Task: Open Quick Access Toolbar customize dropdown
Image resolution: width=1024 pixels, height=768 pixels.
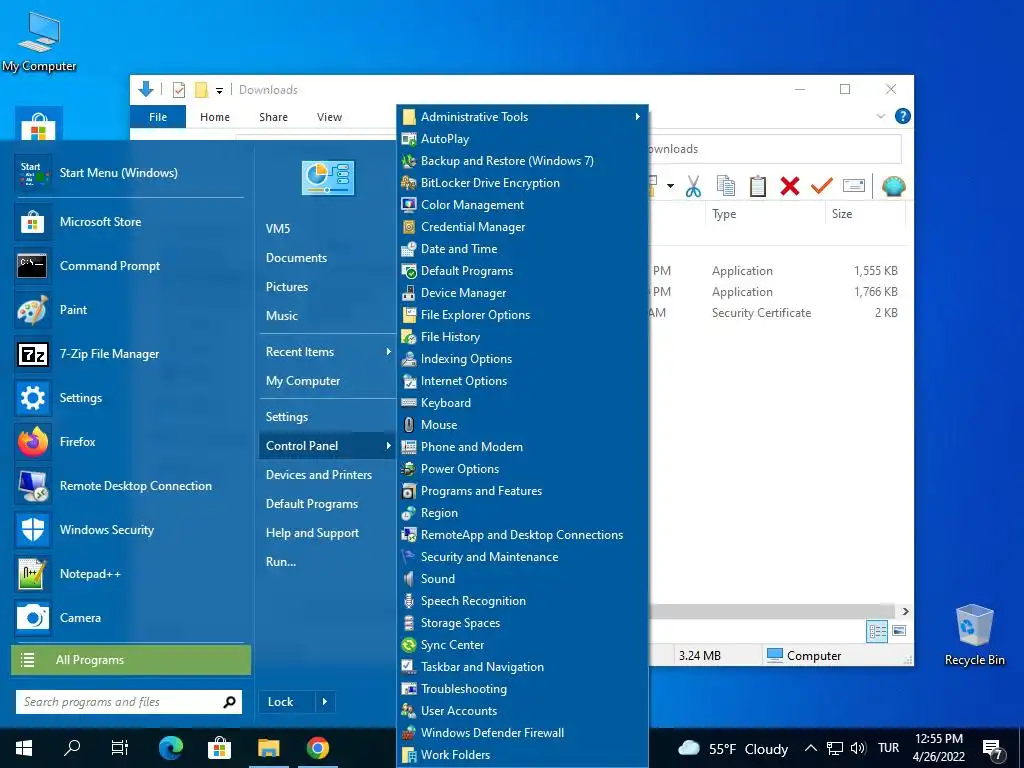Action: [x=219, y=91]
